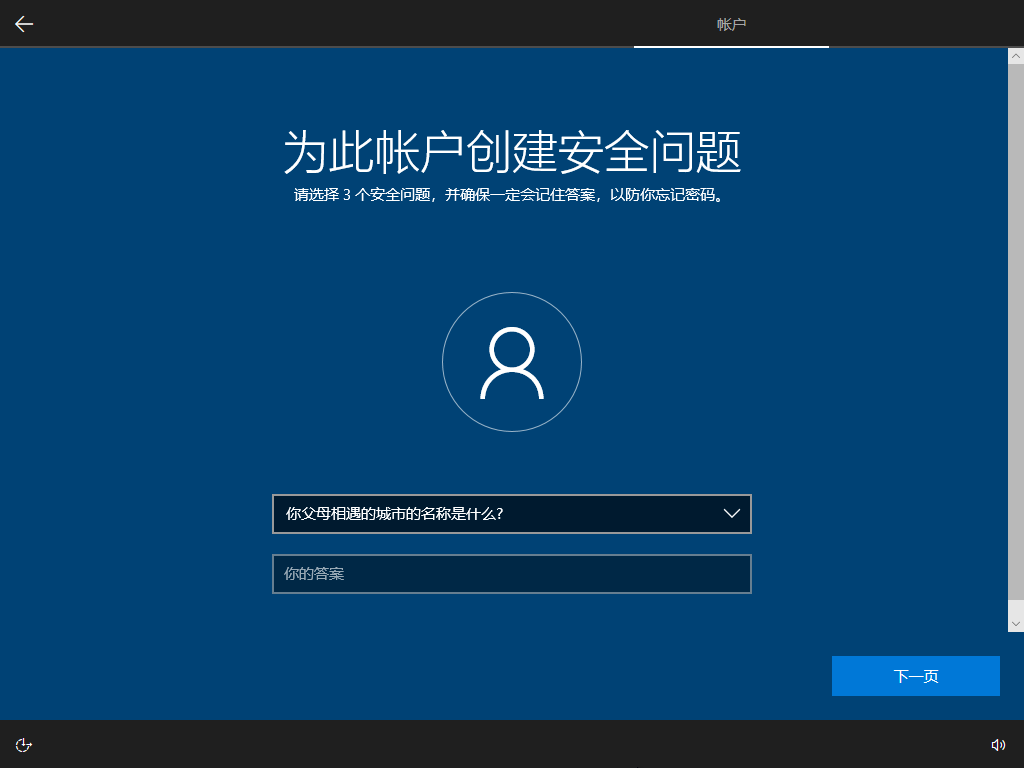
Task: Go back using the top-left arrow
Action: 24,24
